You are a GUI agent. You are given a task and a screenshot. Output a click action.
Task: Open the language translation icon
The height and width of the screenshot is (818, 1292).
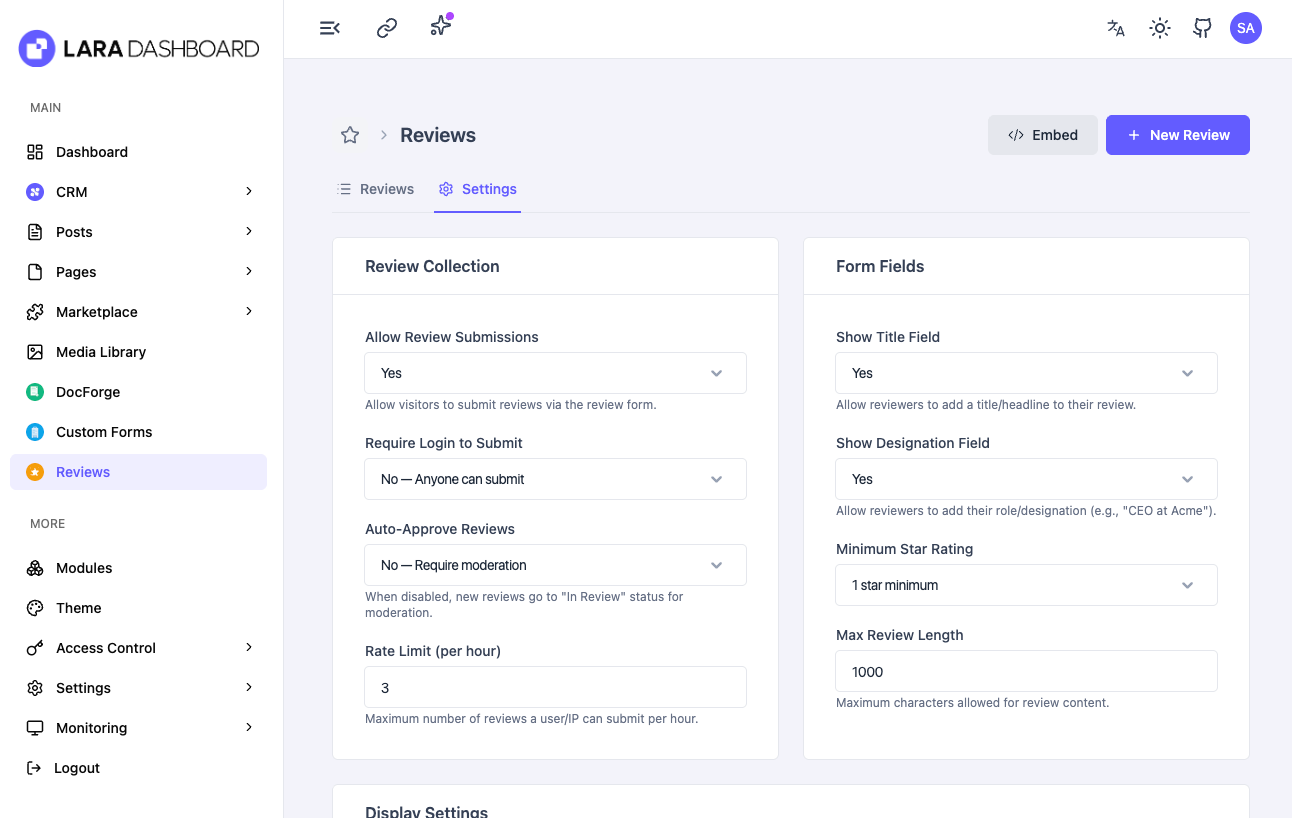[1115, 28]
